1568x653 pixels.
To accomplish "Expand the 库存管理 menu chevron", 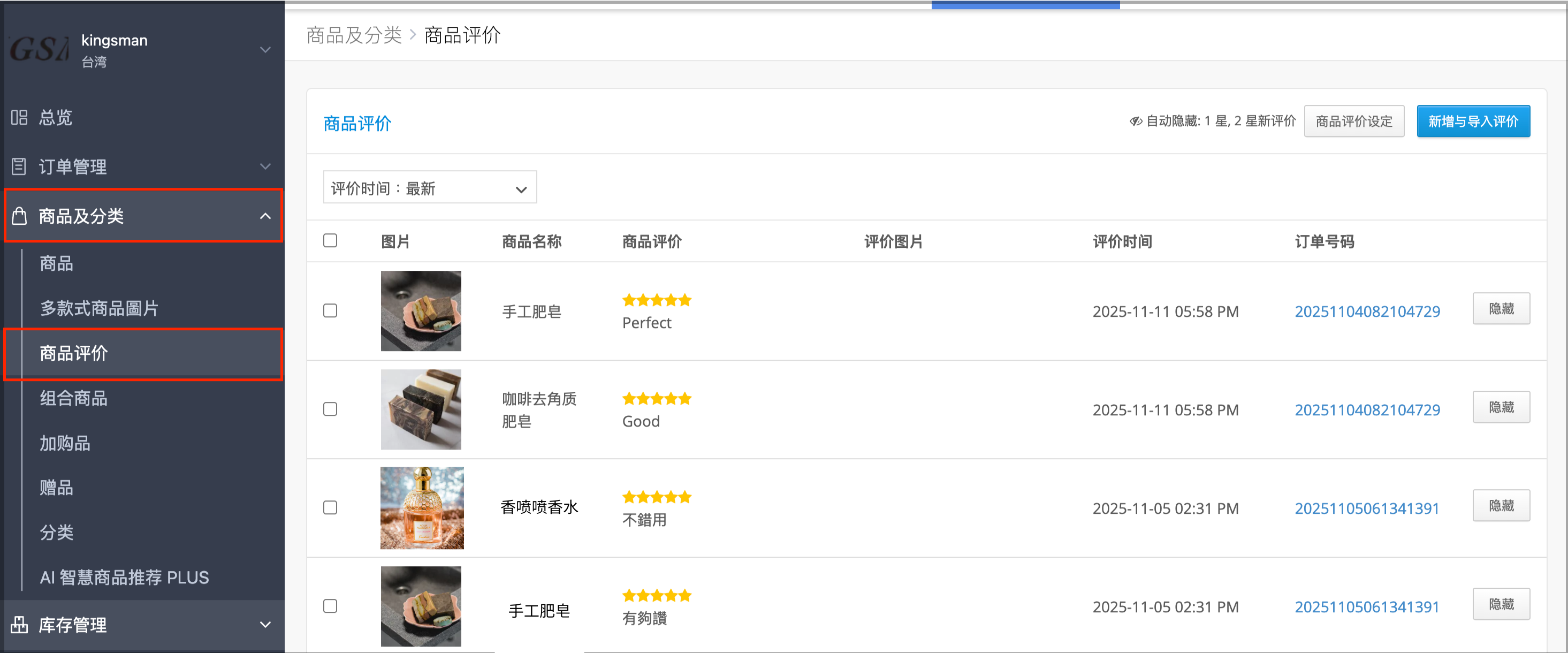I will point(265,625).
